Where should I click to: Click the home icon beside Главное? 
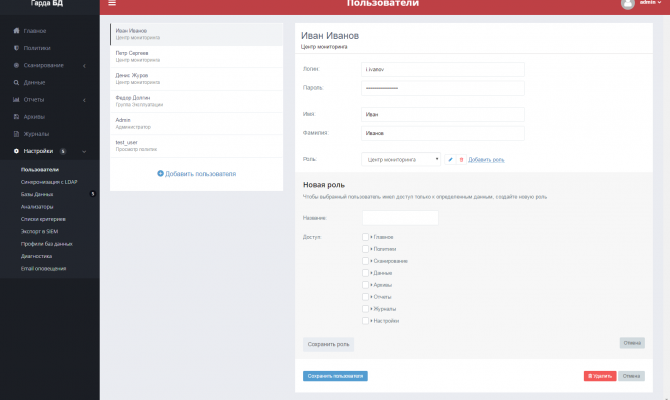pyautogui.click(x=16, y=31)
